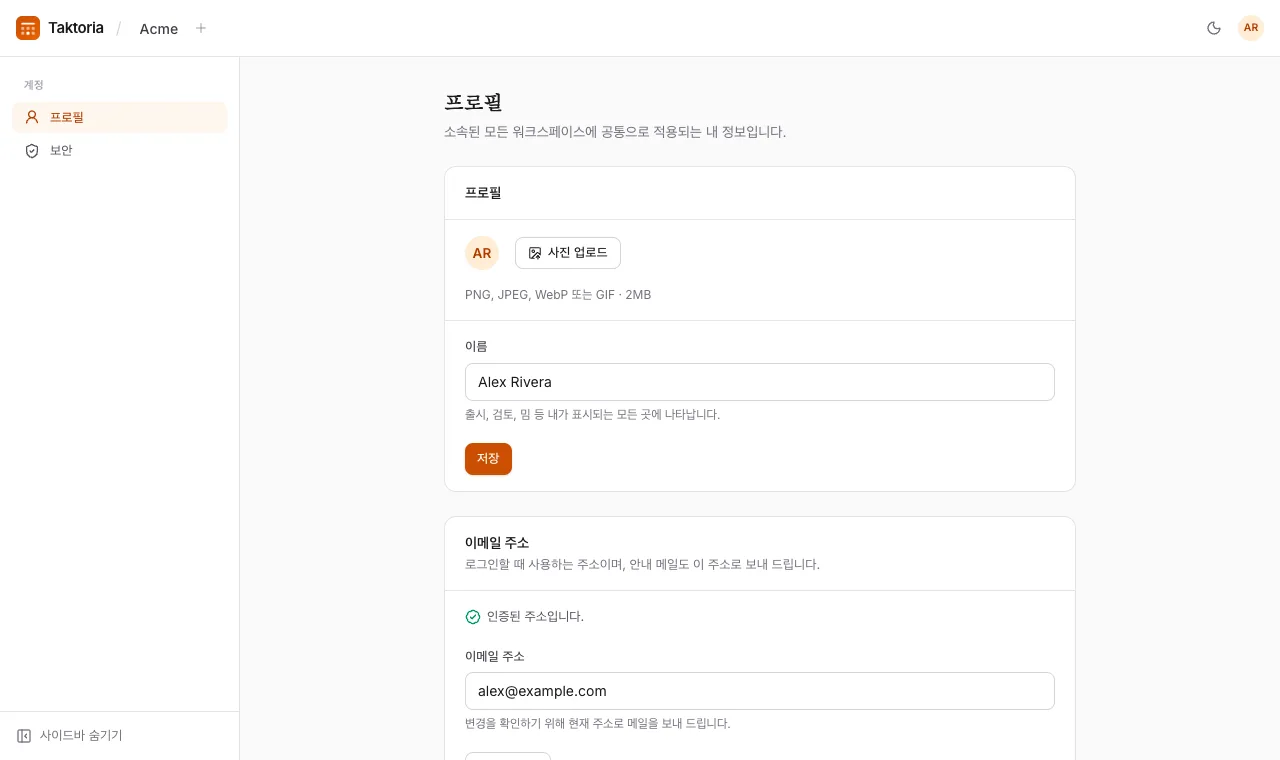Click the description starting with 로그인할 때
This screenshot has height=760, width=1280.
642,564
